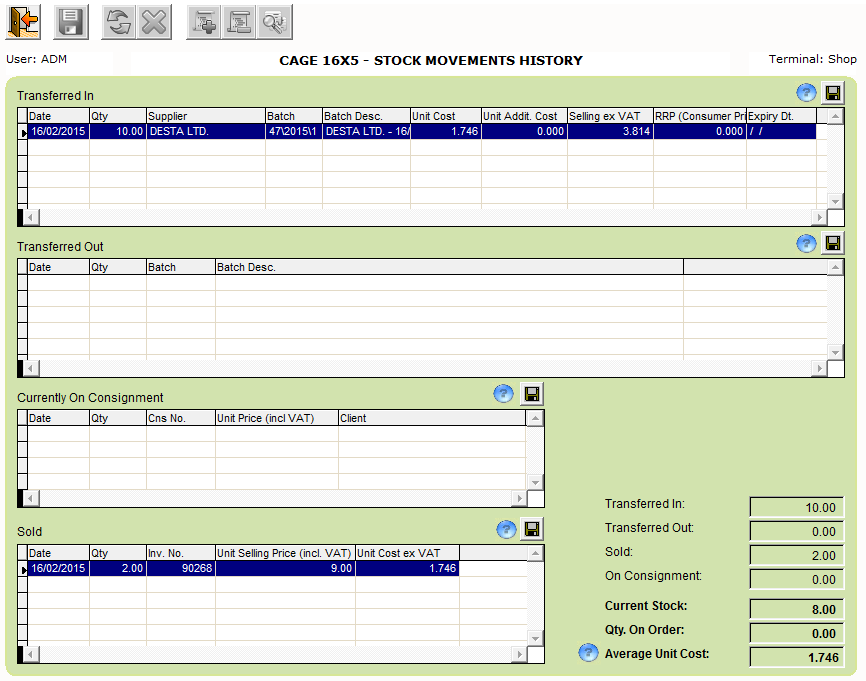The width and height of the screenshot is (866, 681).
Task: Click the magnifier search record toolbar icon
Action: tap(274, 22)
